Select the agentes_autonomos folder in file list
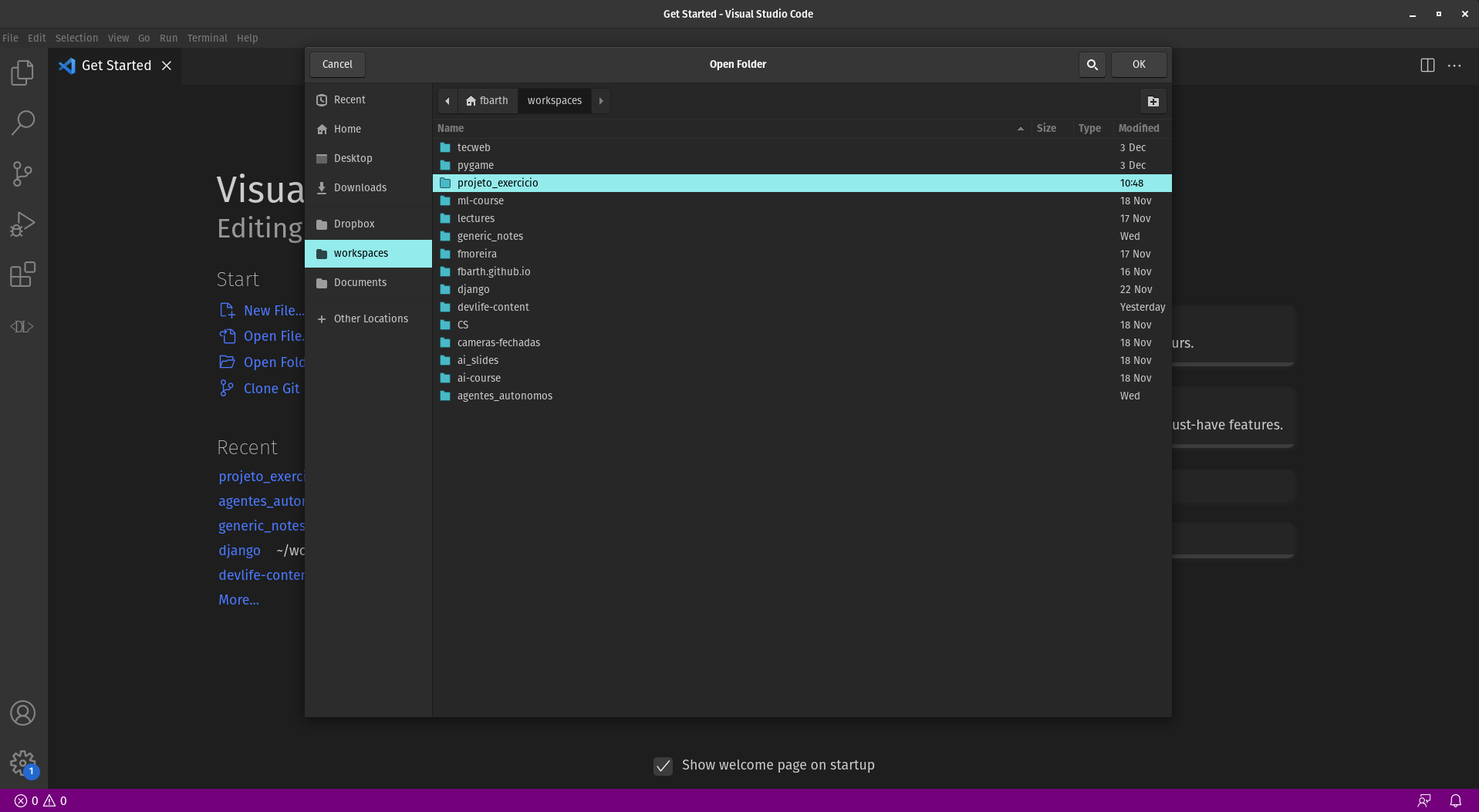Viewport: 1479px width, 812px height. tap(802, 396)
